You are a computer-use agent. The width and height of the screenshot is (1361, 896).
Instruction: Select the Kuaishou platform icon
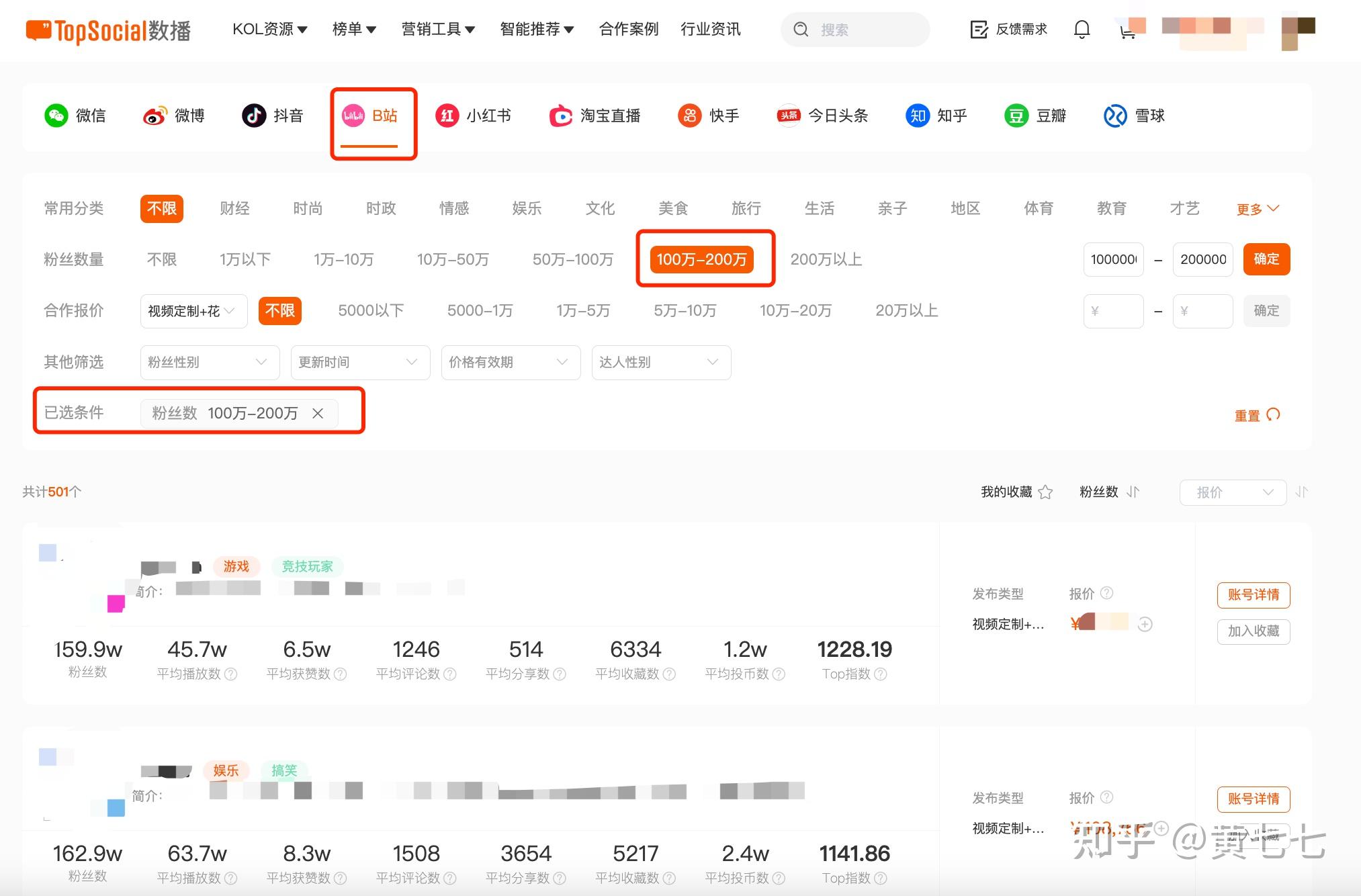pyautogui.click(x=690, y=116)
